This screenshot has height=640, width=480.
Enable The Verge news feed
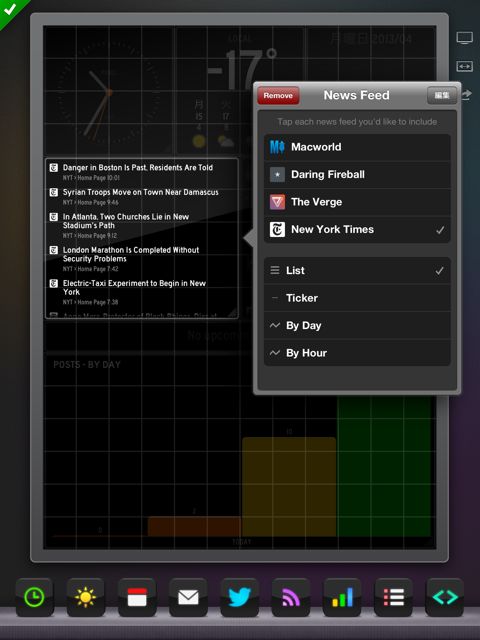357,202
